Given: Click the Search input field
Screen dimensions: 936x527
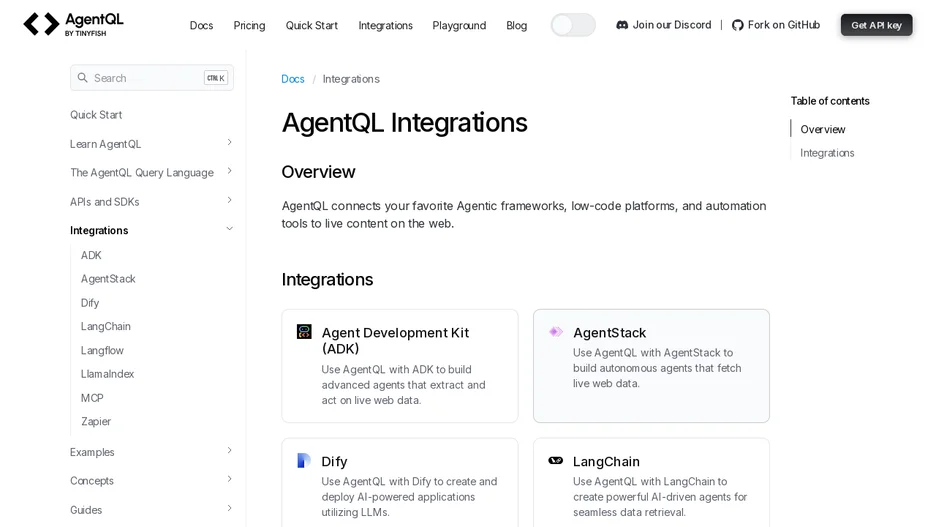Looking at the screenshot, I should tap(152, 78).
